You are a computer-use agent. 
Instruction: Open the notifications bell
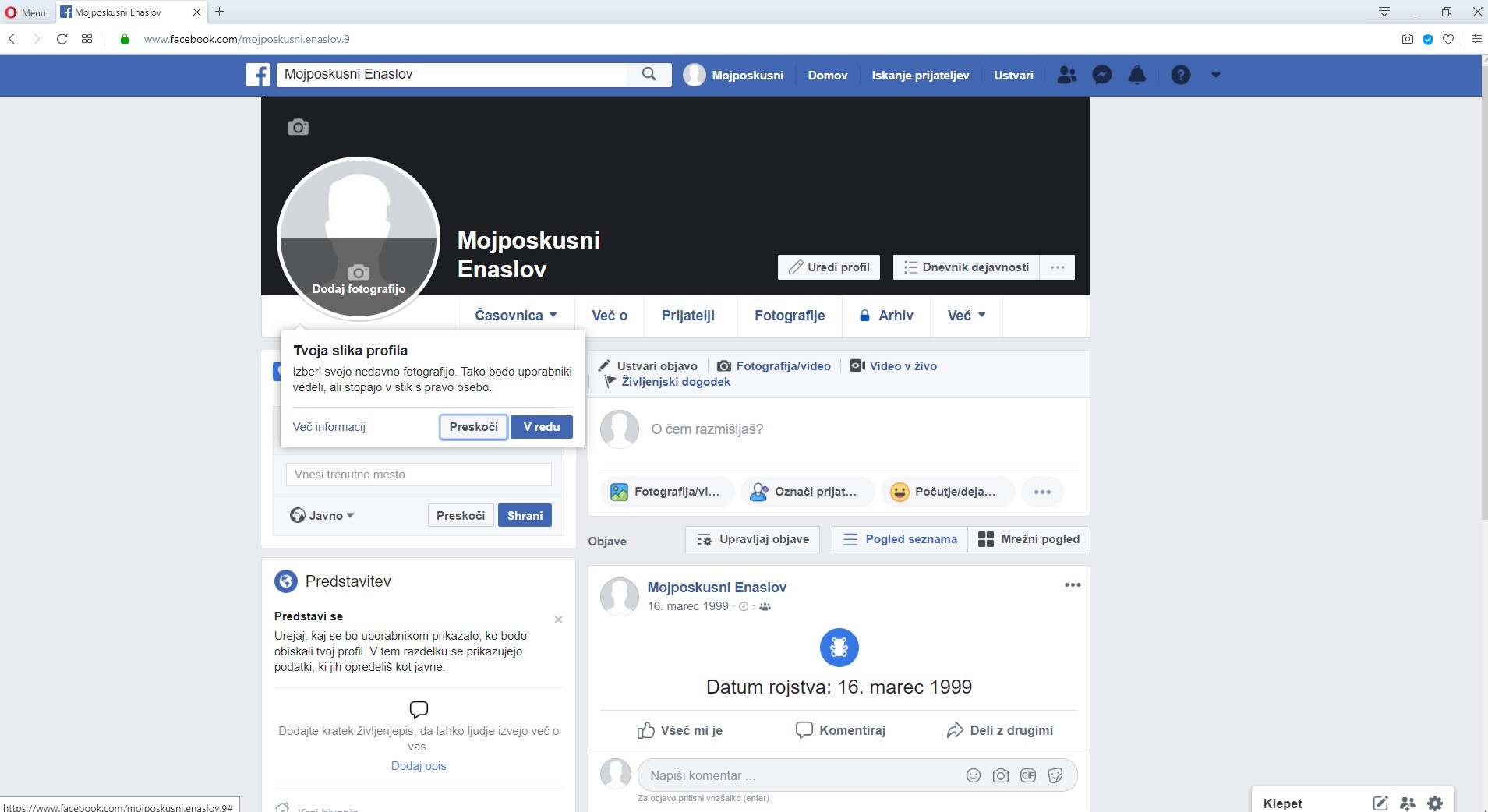pyautogui.click(x=1137, y=75)
